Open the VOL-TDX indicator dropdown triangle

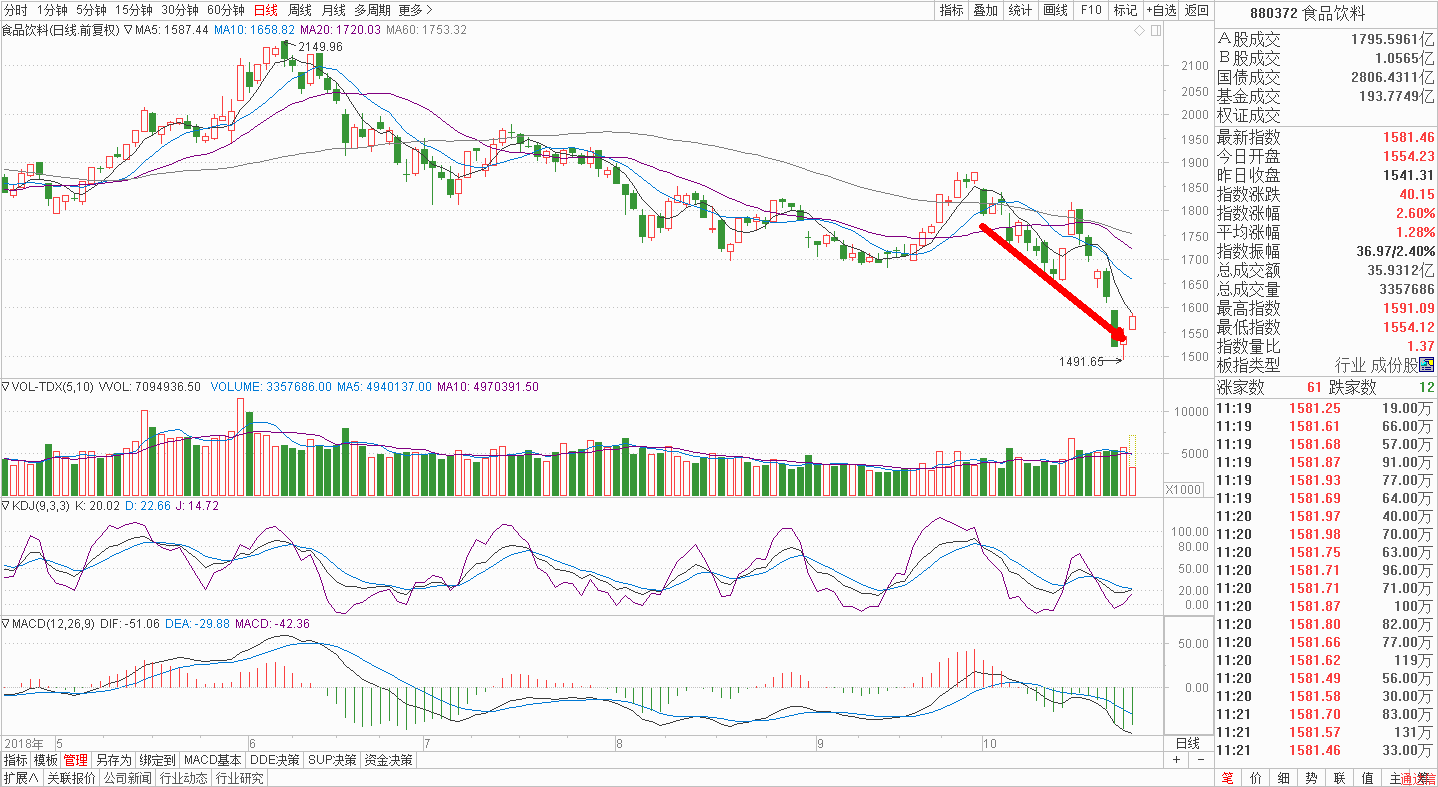pos(5,386)
